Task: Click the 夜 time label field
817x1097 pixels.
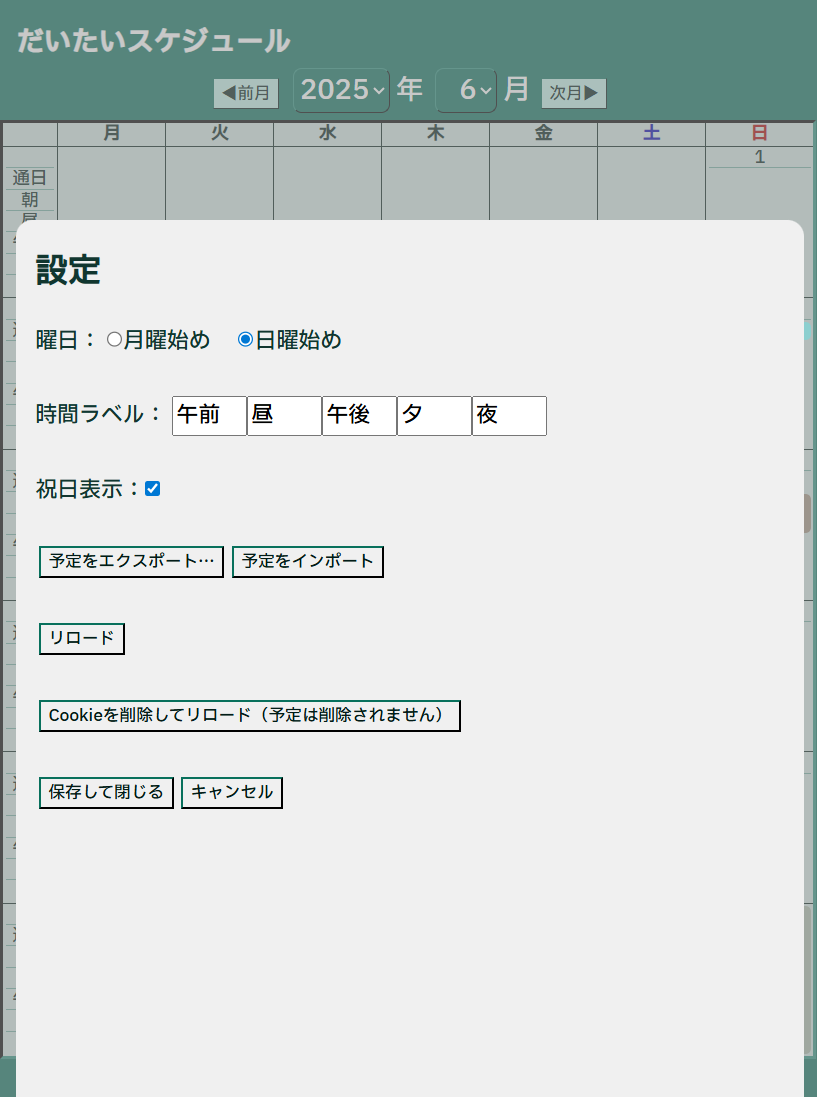Action: click(x=509, y=416)
